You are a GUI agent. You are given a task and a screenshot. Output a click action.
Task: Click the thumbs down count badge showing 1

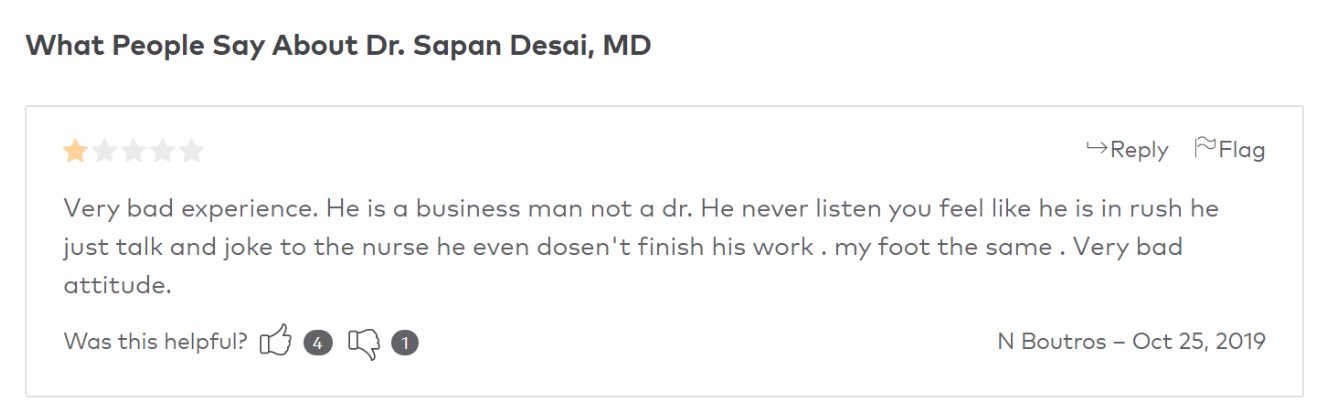pos(405,343)
